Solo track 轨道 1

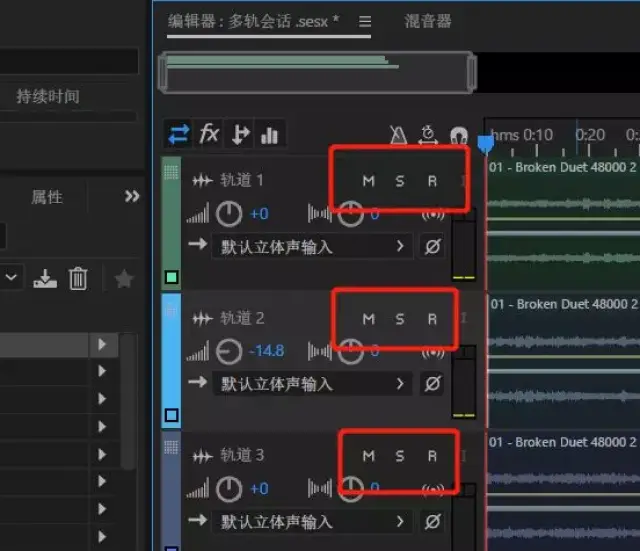pos(400,181)
